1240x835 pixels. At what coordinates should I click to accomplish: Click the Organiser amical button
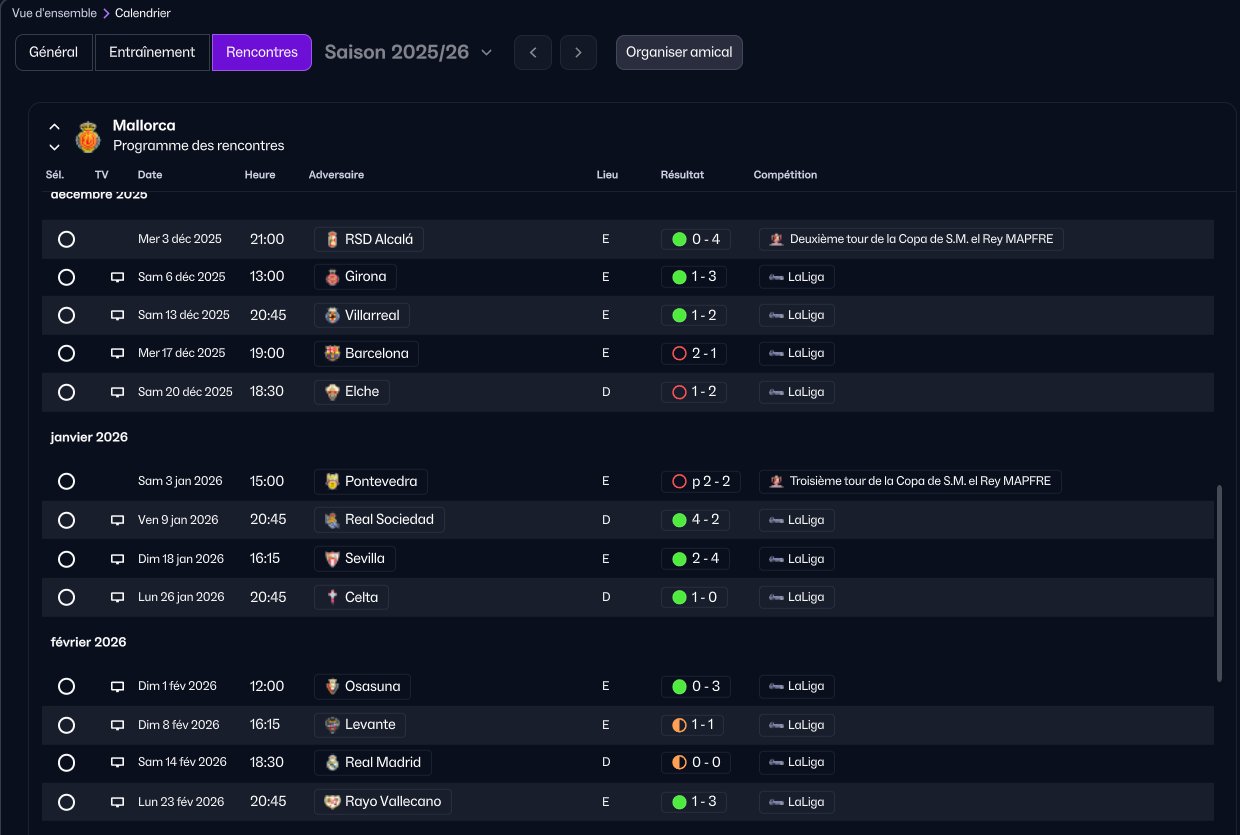pyautogui.click(x=679, y=52)
